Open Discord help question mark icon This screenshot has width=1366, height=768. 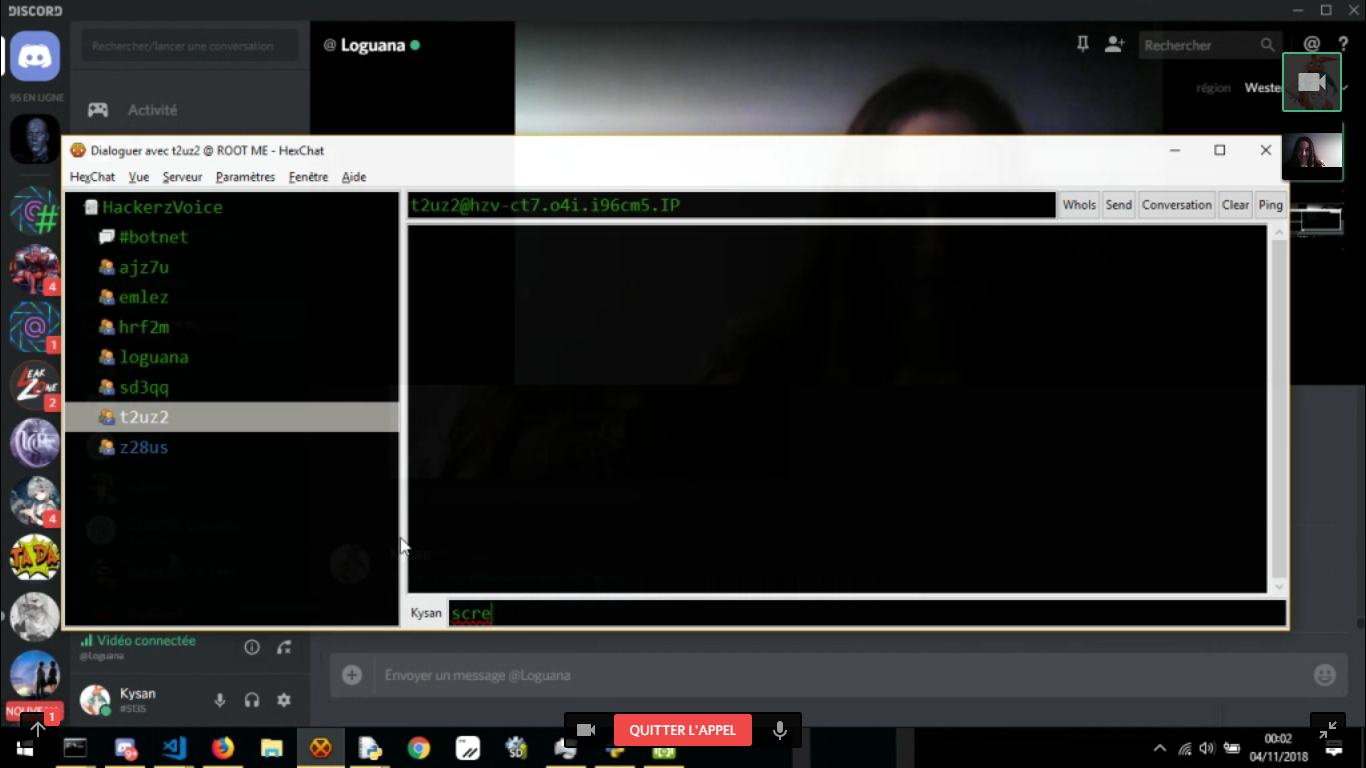pyautogui.click(x=1344, y=45)
